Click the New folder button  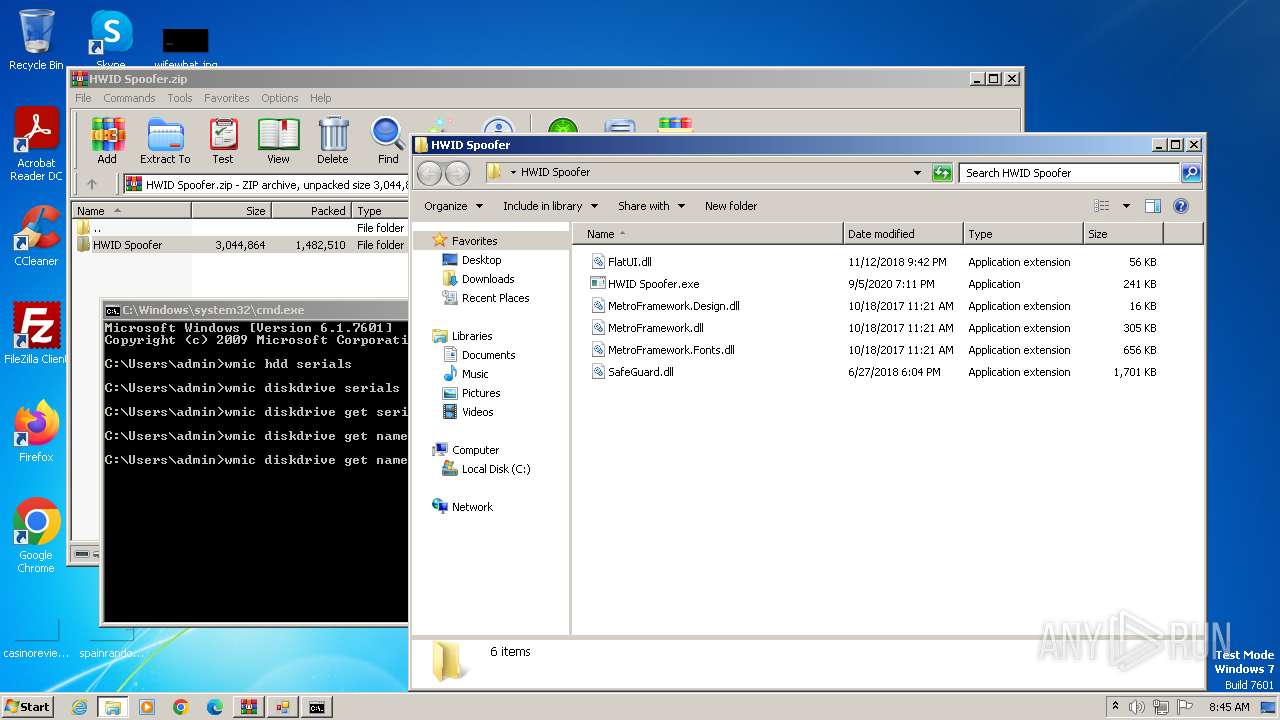coord(731,206)
